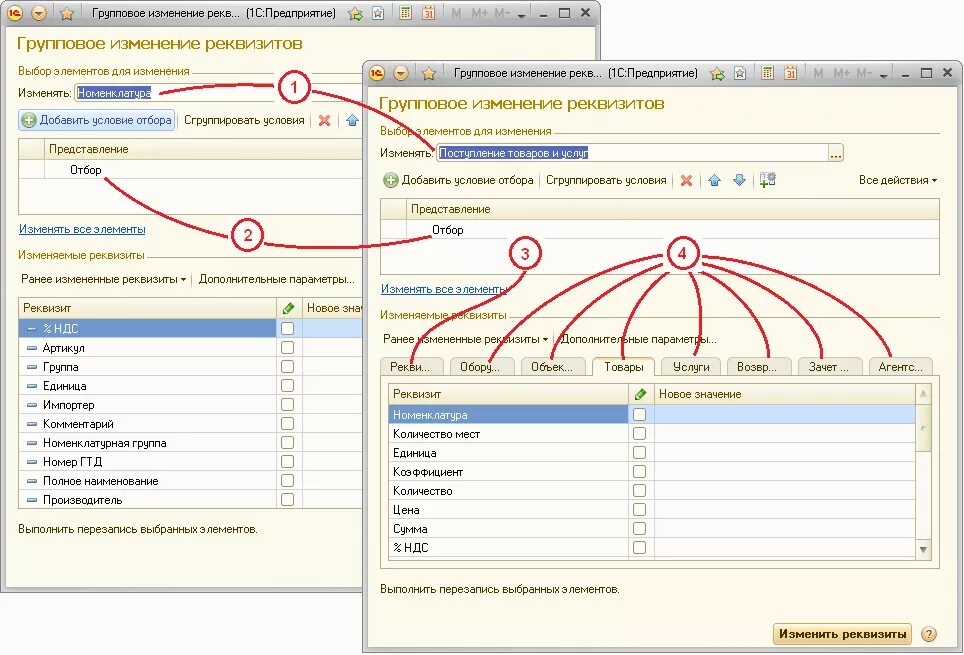Move condition up arrow in the front window
964x655 pixels.
coord(714,180)
